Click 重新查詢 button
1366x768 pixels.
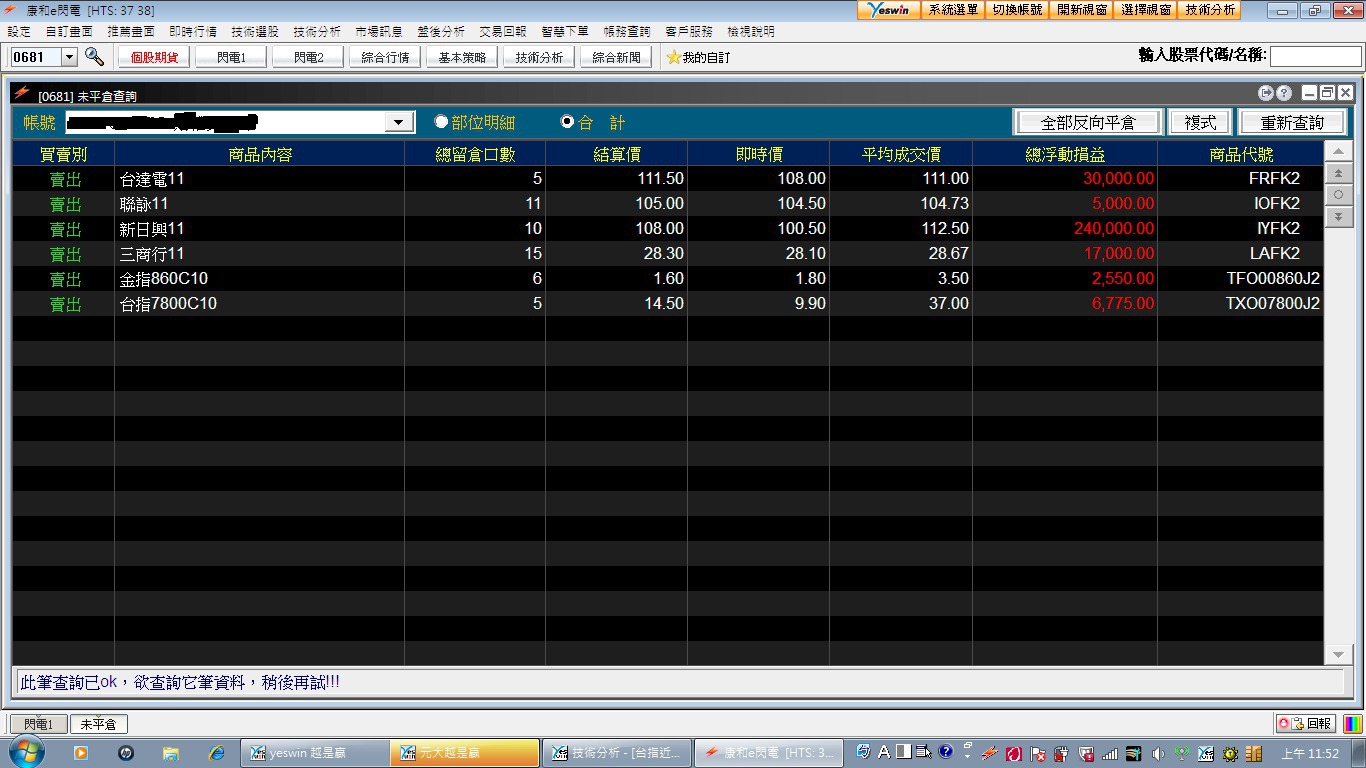click(1292, 122)
